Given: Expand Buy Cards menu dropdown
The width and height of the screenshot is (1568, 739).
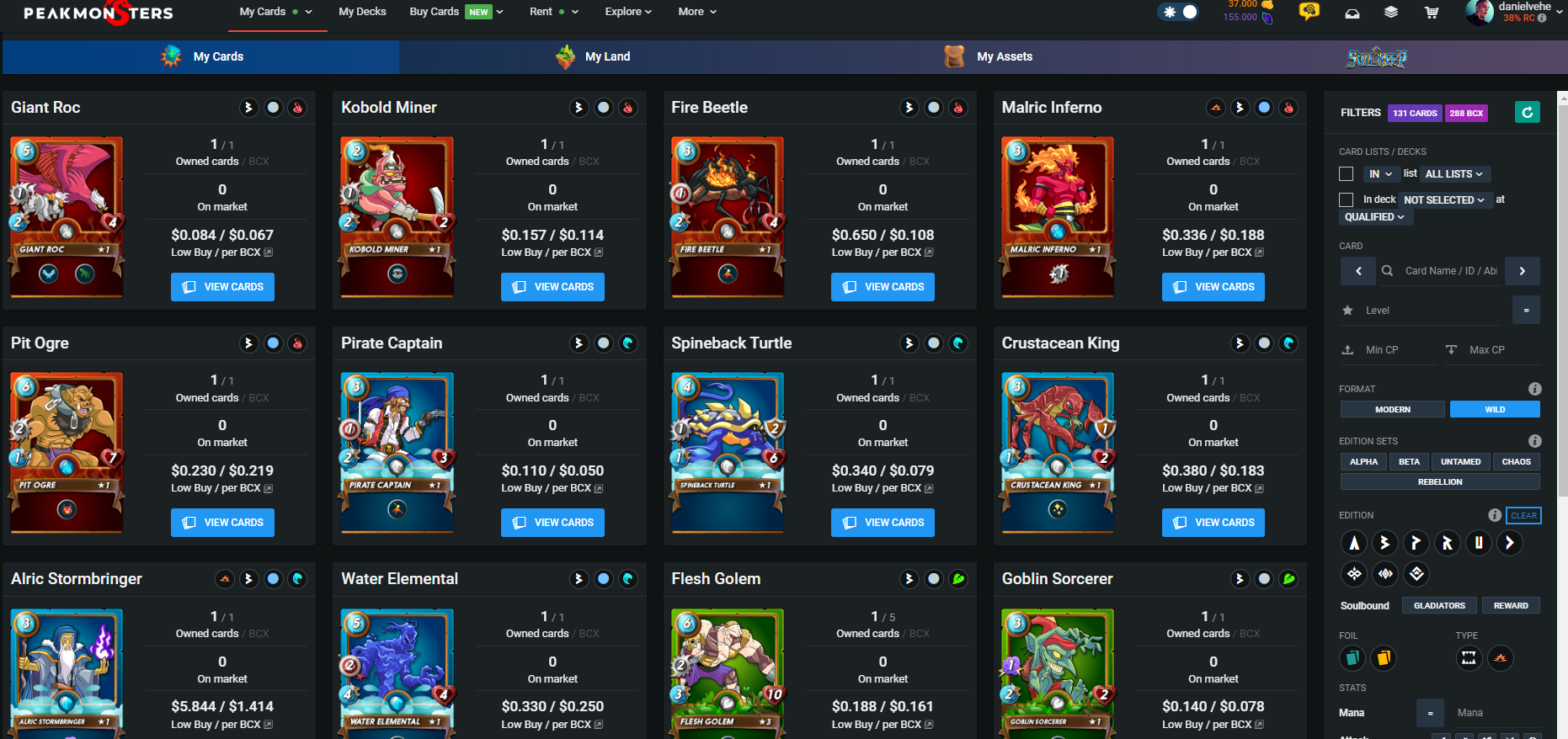Looking at the screenshot, I should [x=456, y=12].
